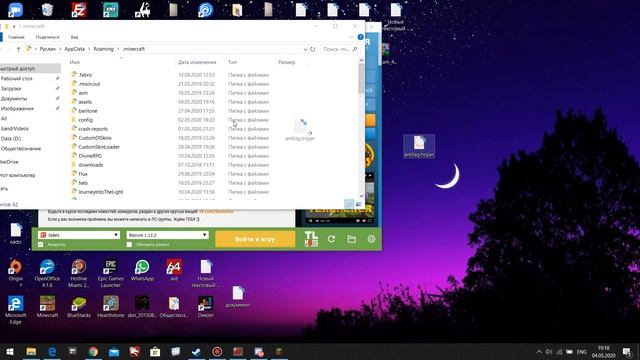Toggle the 'Обновить клиент' checkbox
This screenshot has width=640, height=360.
(x=129, y=244)
